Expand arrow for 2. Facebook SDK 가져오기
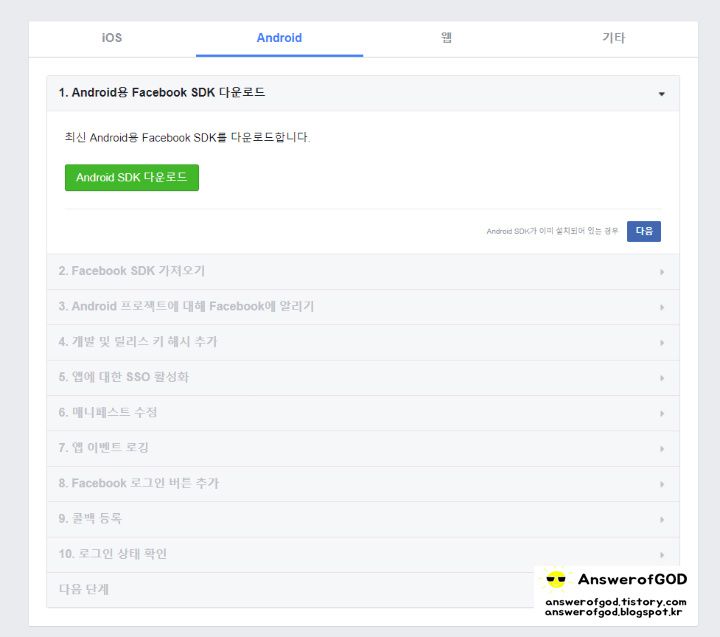Viewport: 720px width, 637px height. [662, 272]
